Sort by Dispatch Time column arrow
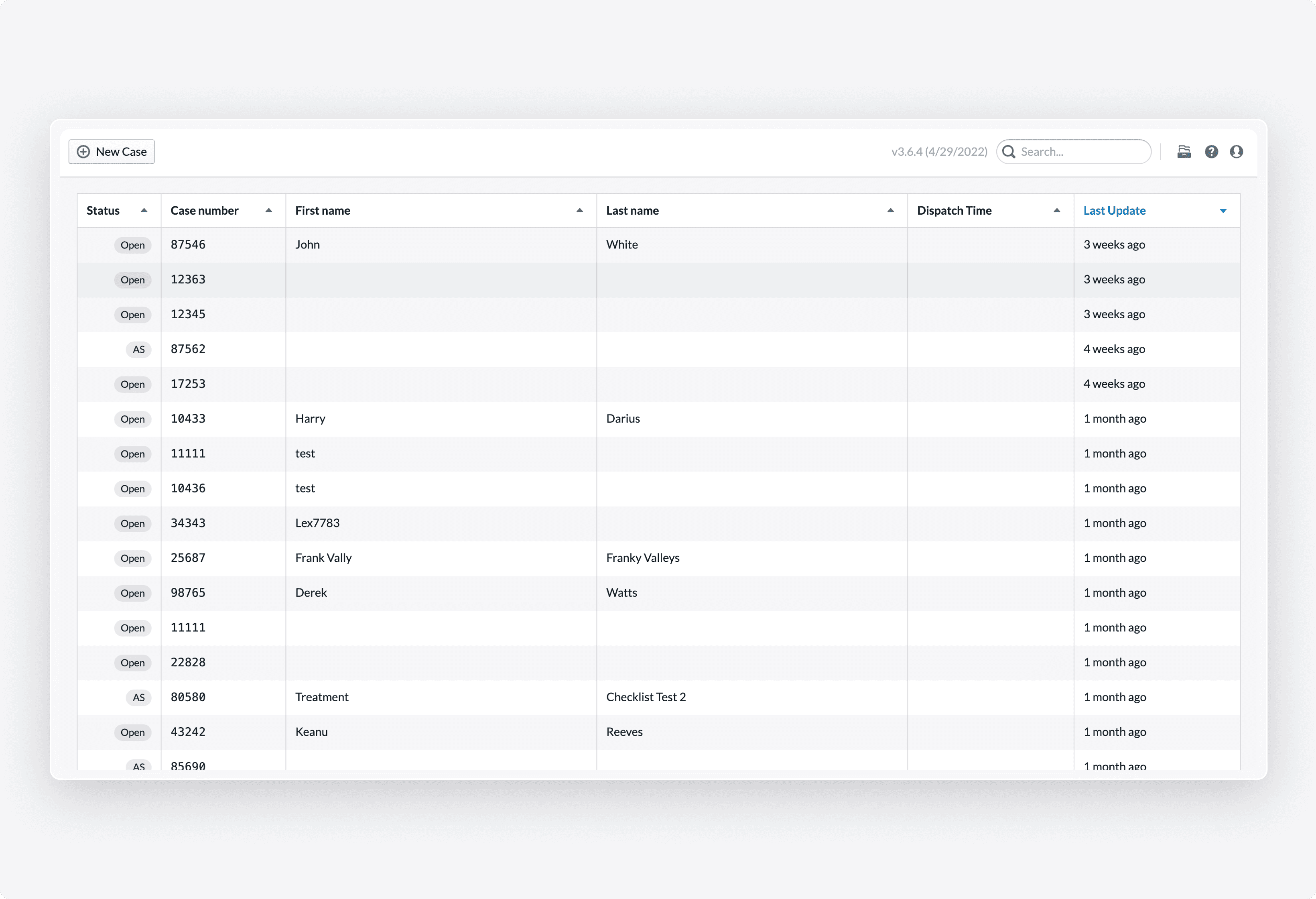 [x=1057, y=211]
